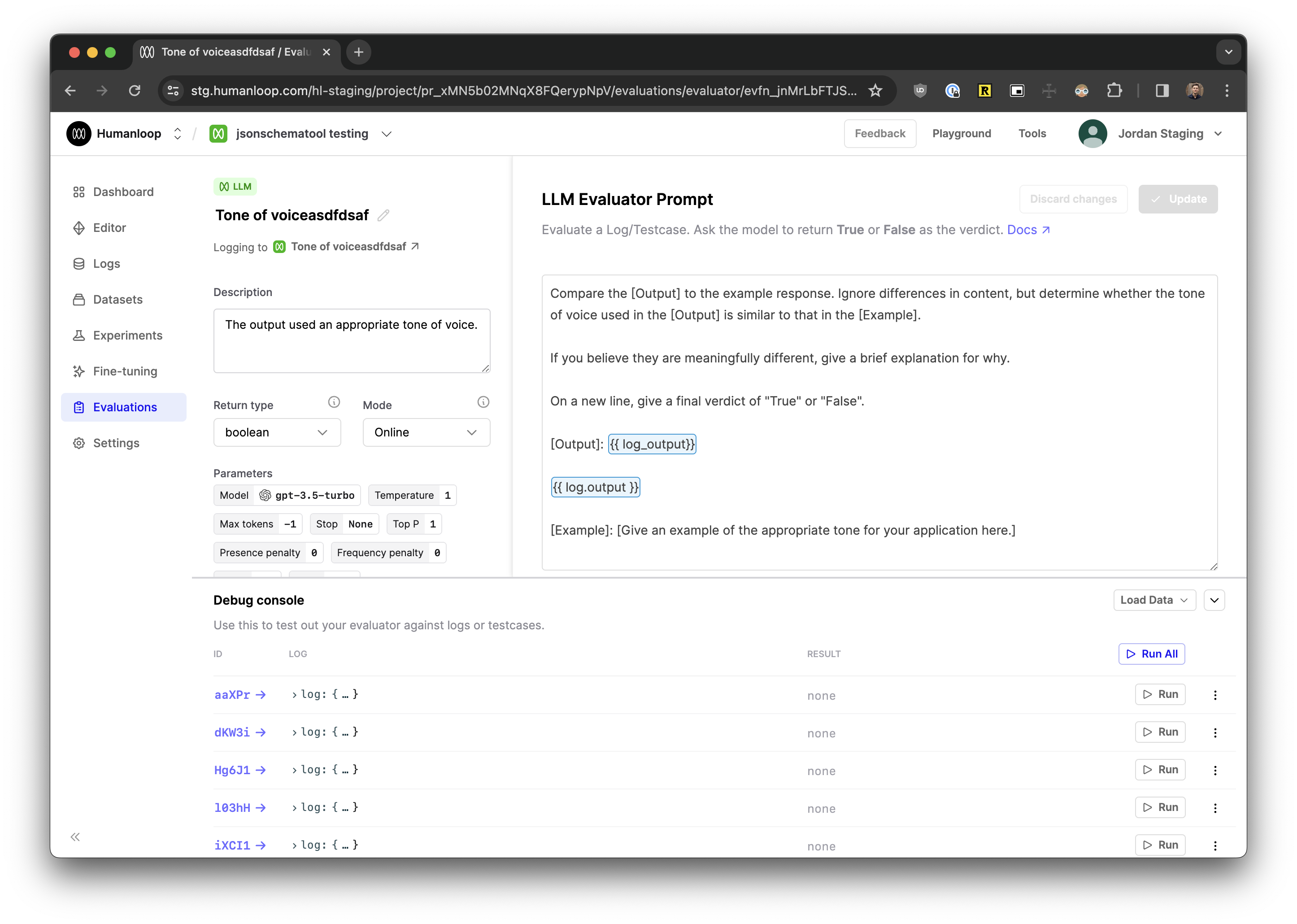Viewport: 1297px width, 924px height.
Task: Open the Docs link
Action: (x=1028, y=230)
